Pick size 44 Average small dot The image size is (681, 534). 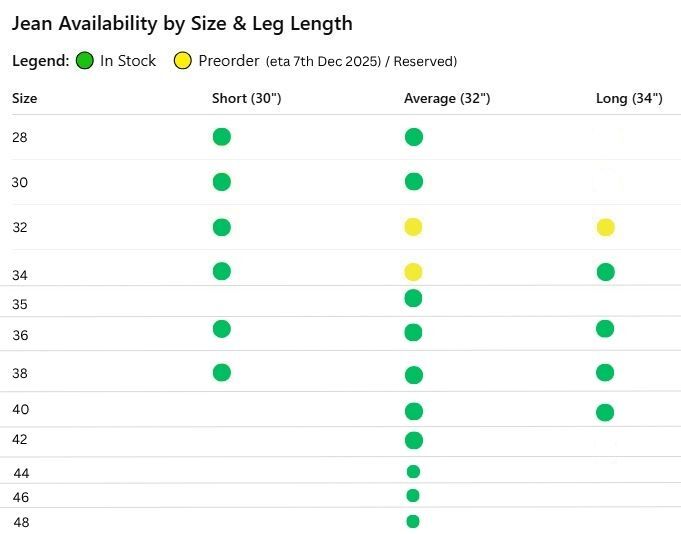(x=413, y=472)
